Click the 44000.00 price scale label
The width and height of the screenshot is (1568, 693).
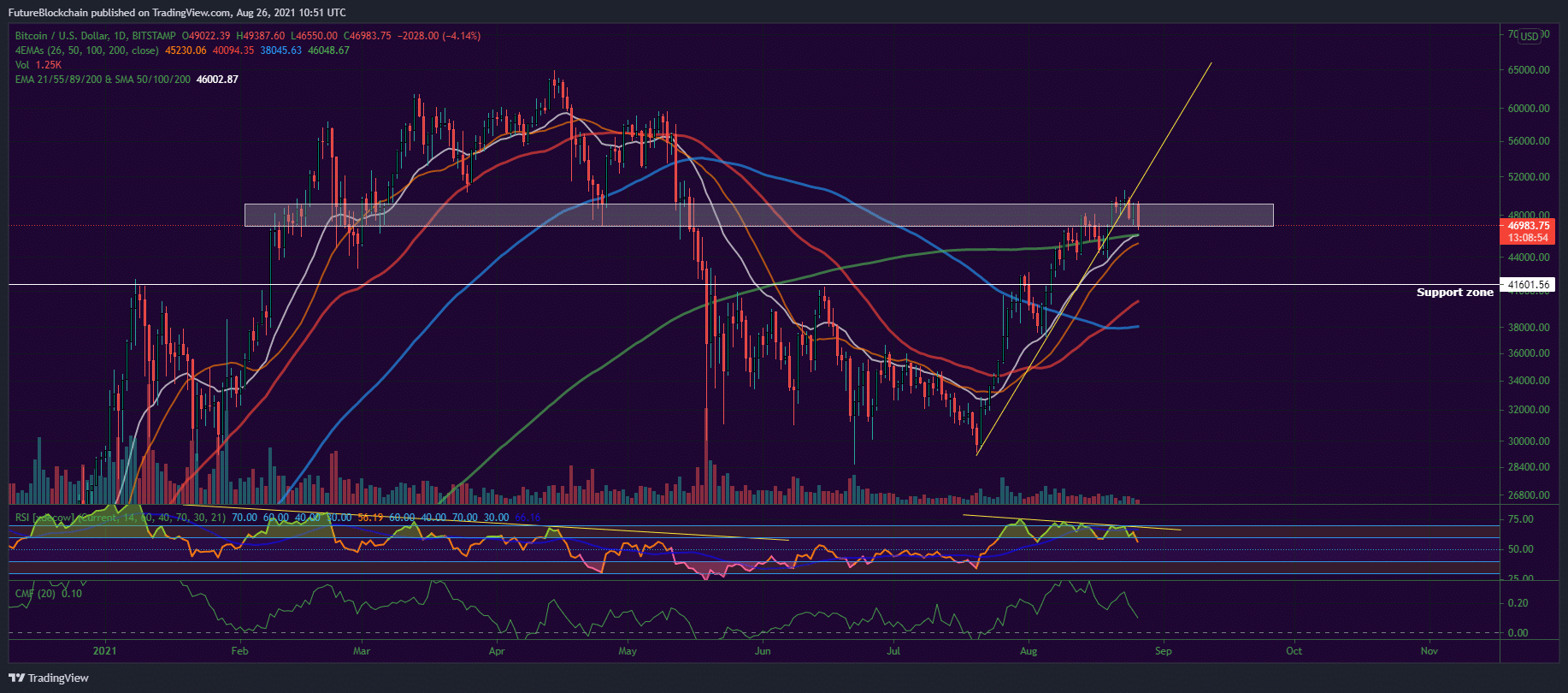tap(1528, 258)
